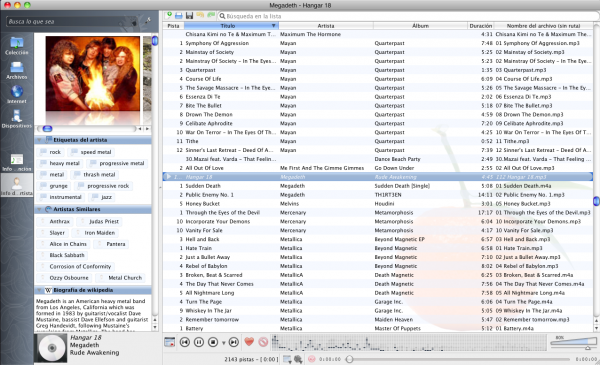
Task: Skip to the next track
Action: [234, 342]
